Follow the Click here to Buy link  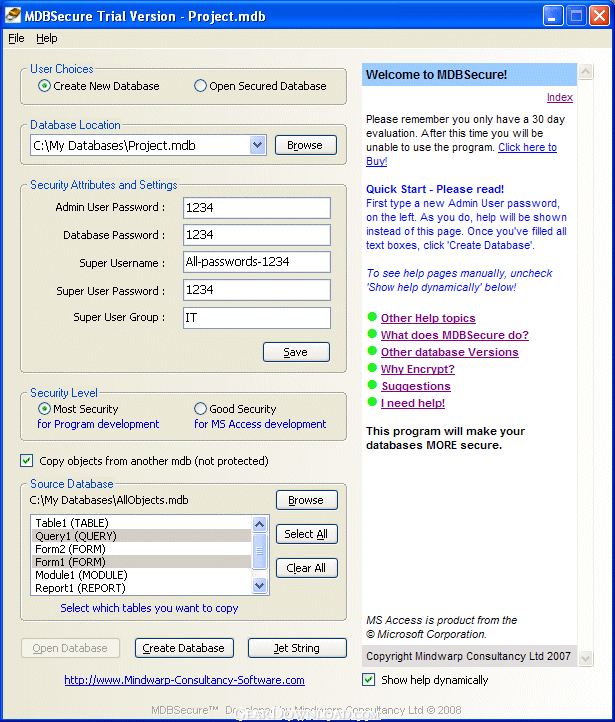(x=528, y=147)
